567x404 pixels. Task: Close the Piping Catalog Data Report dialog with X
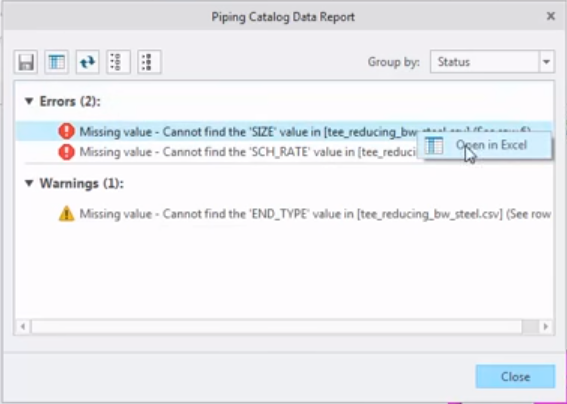[x=550, y=16]
